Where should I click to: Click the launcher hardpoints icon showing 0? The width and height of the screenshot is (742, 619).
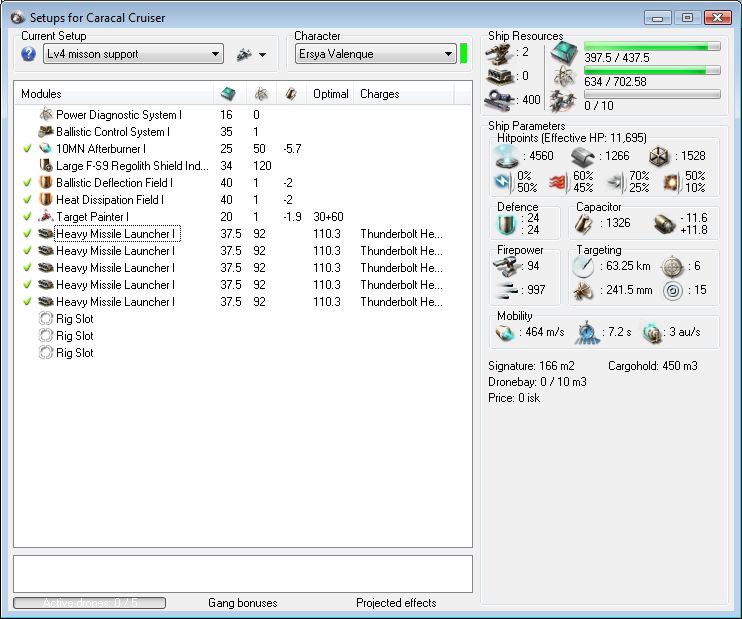coord(500,76)
